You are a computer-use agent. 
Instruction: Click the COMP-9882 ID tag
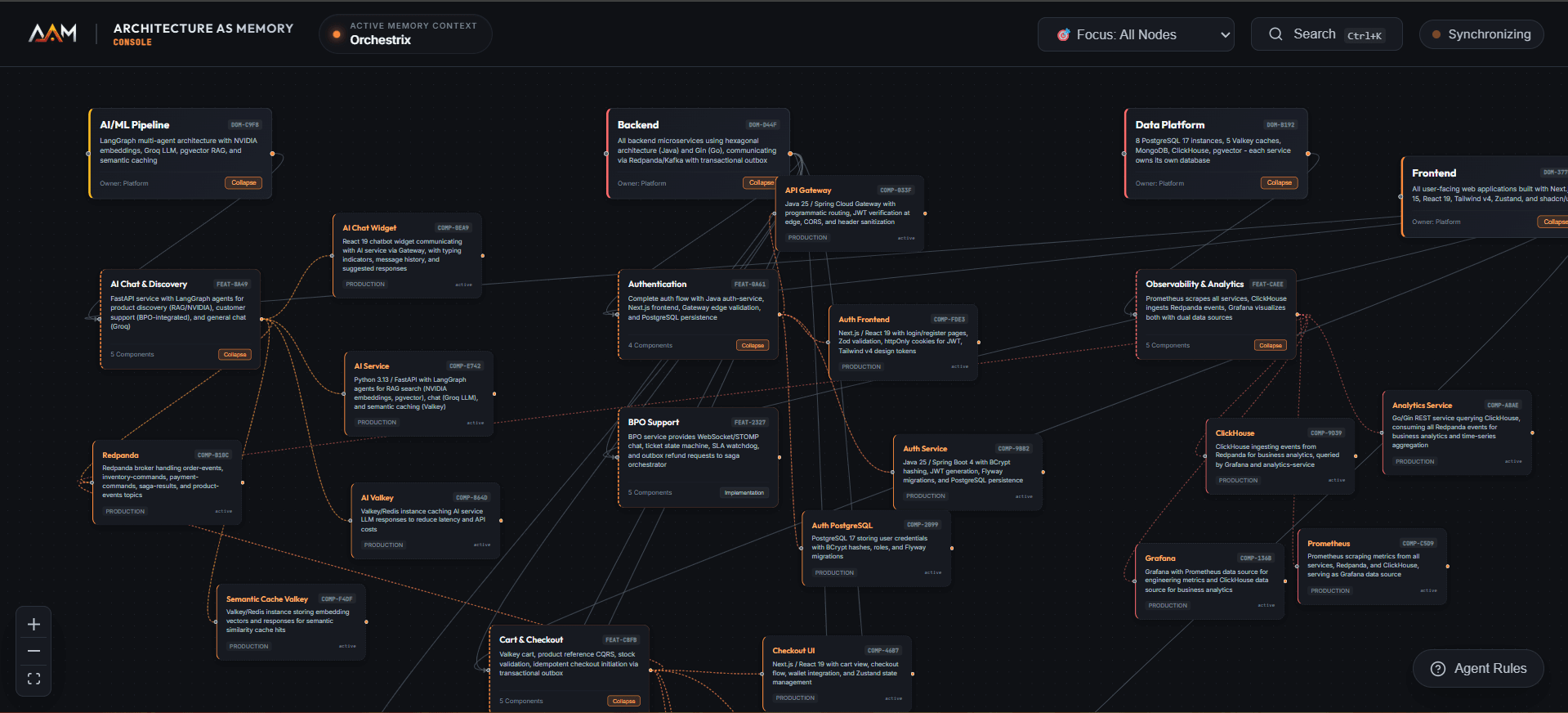(1014, 449)
